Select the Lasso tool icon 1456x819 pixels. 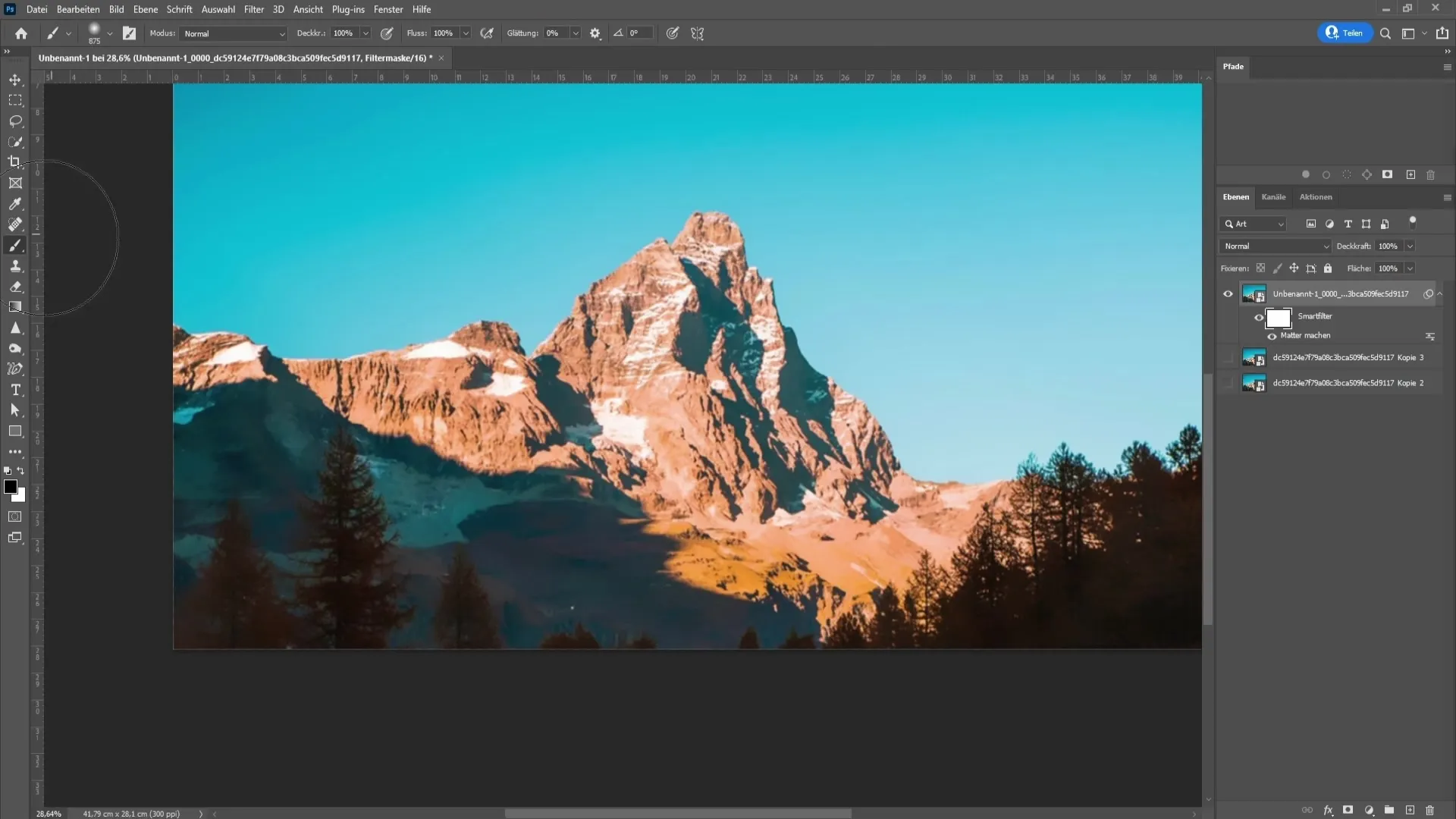15,119
